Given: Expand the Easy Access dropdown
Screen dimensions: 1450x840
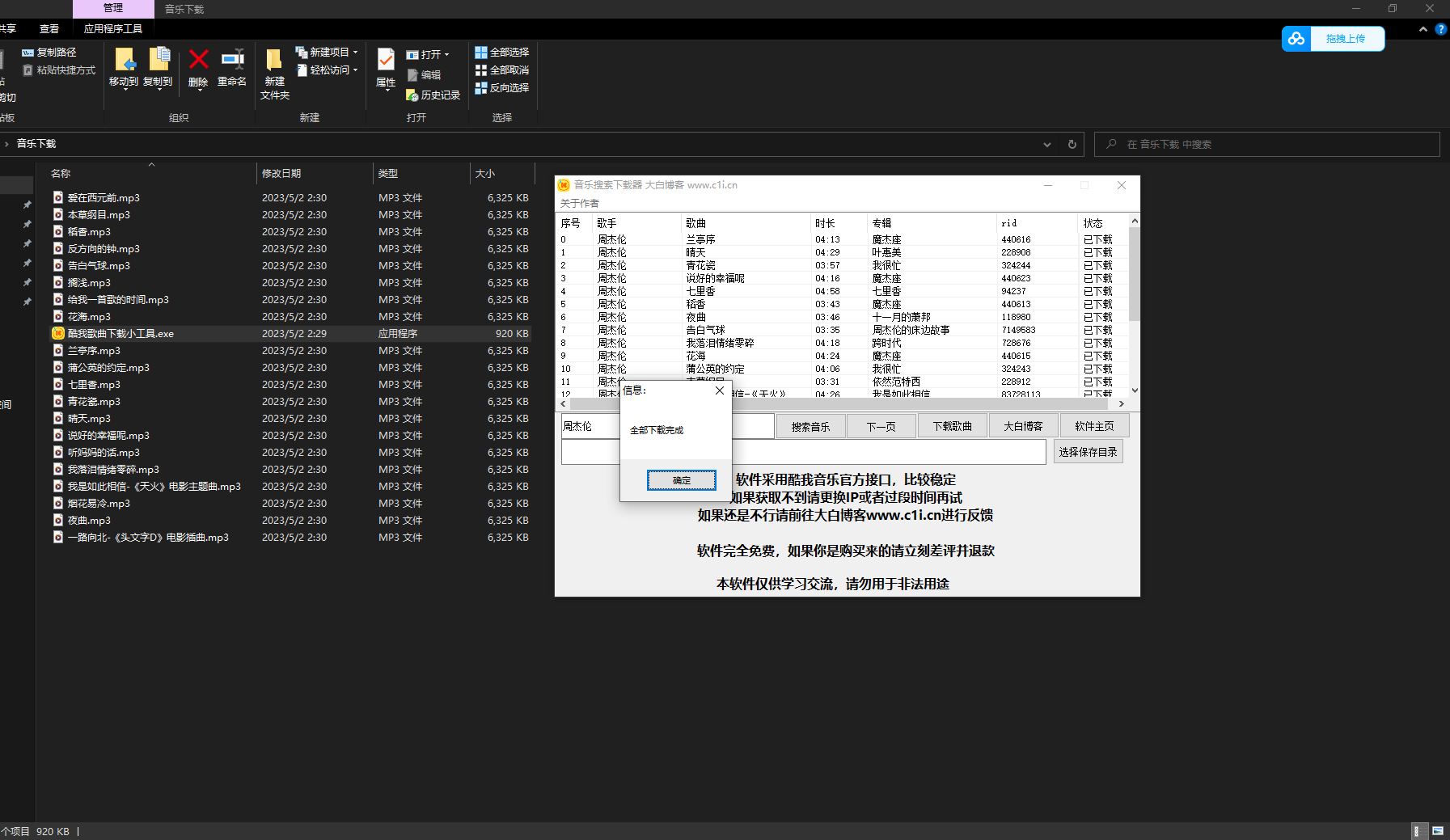Looking at the screenshot, I should (355, 70).
